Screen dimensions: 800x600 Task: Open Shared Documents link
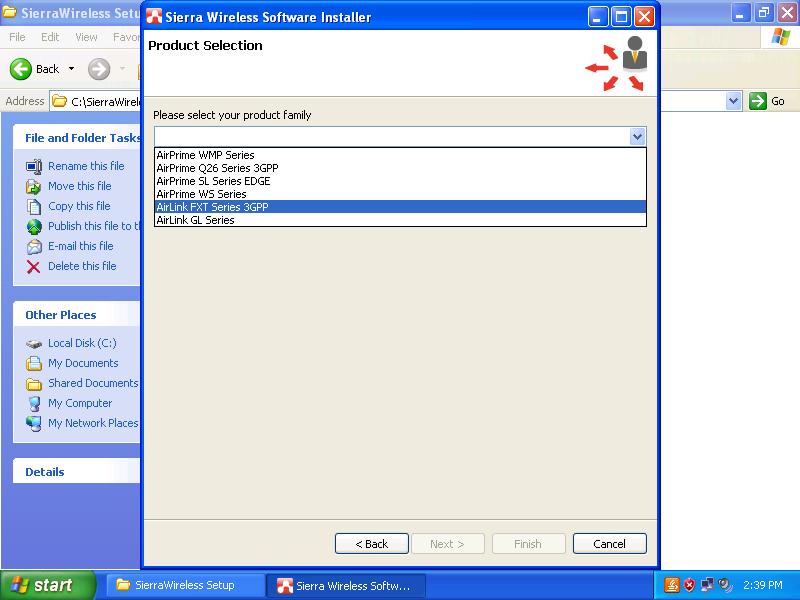pyautogui.click(x=93, y=383)
